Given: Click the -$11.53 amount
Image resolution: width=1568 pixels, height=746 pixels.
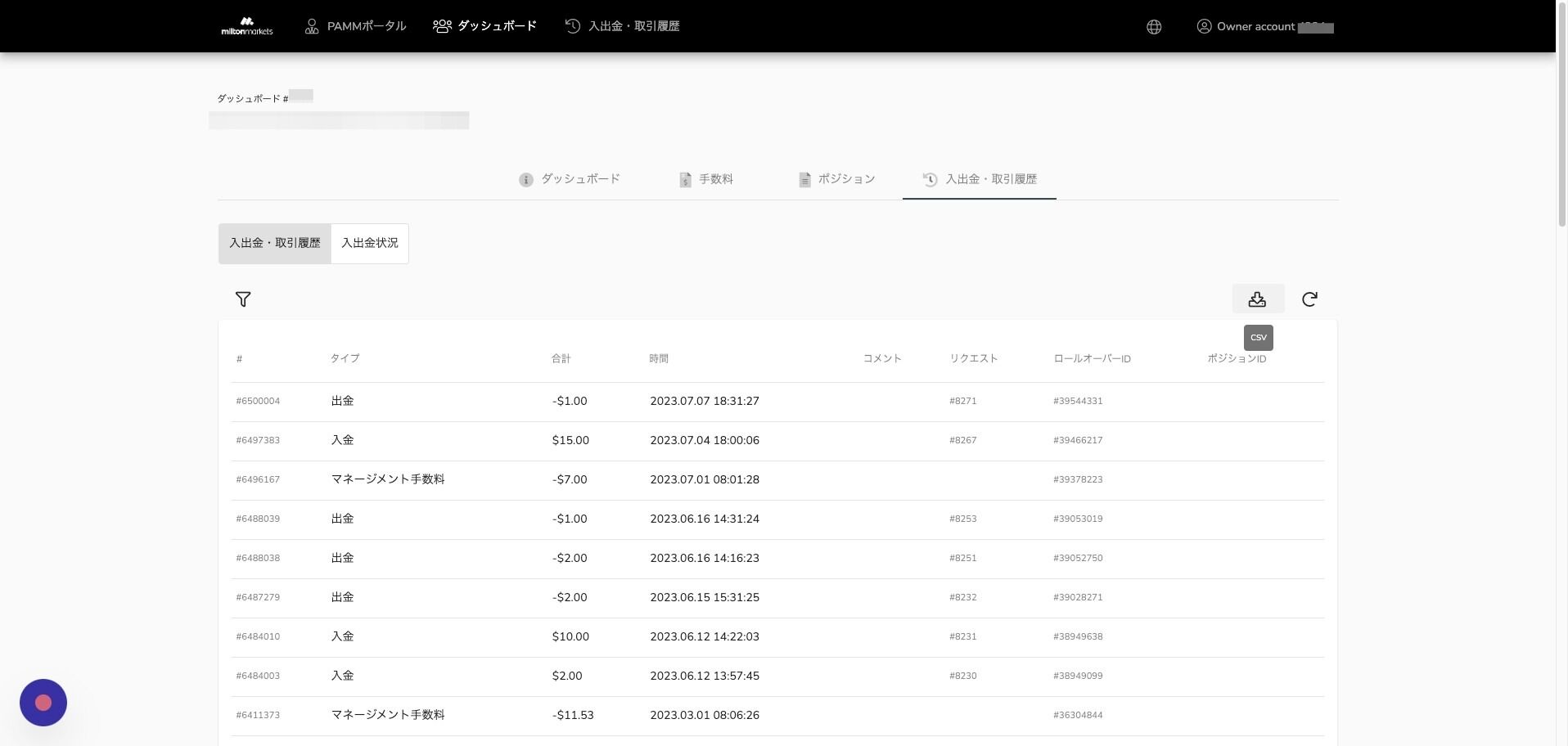Looking at the screenshot, I should pyautogui.click(x=573, y=715).
